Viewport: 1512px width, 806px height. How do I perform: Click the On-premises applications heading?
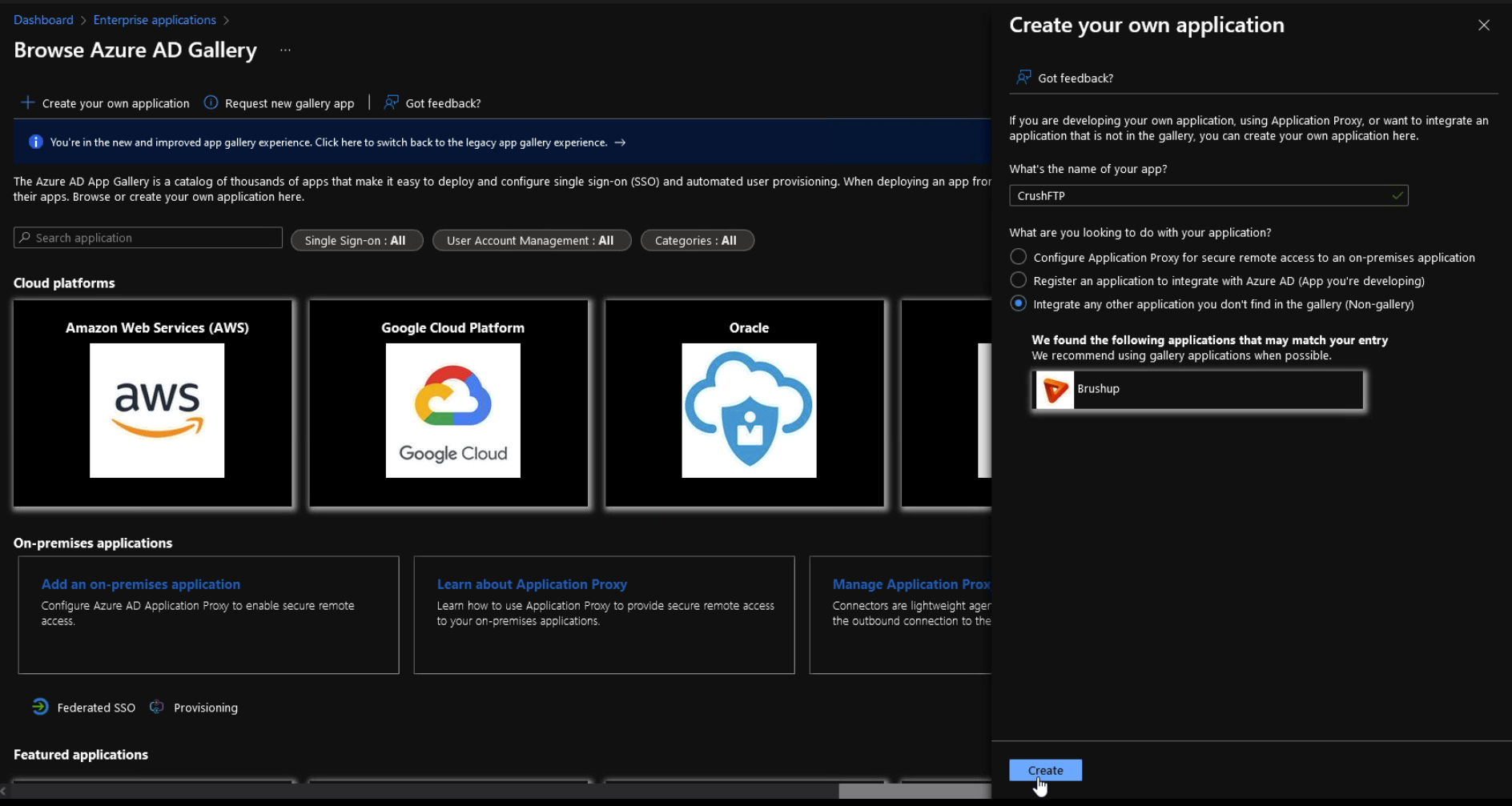click(x=93, y=543)
